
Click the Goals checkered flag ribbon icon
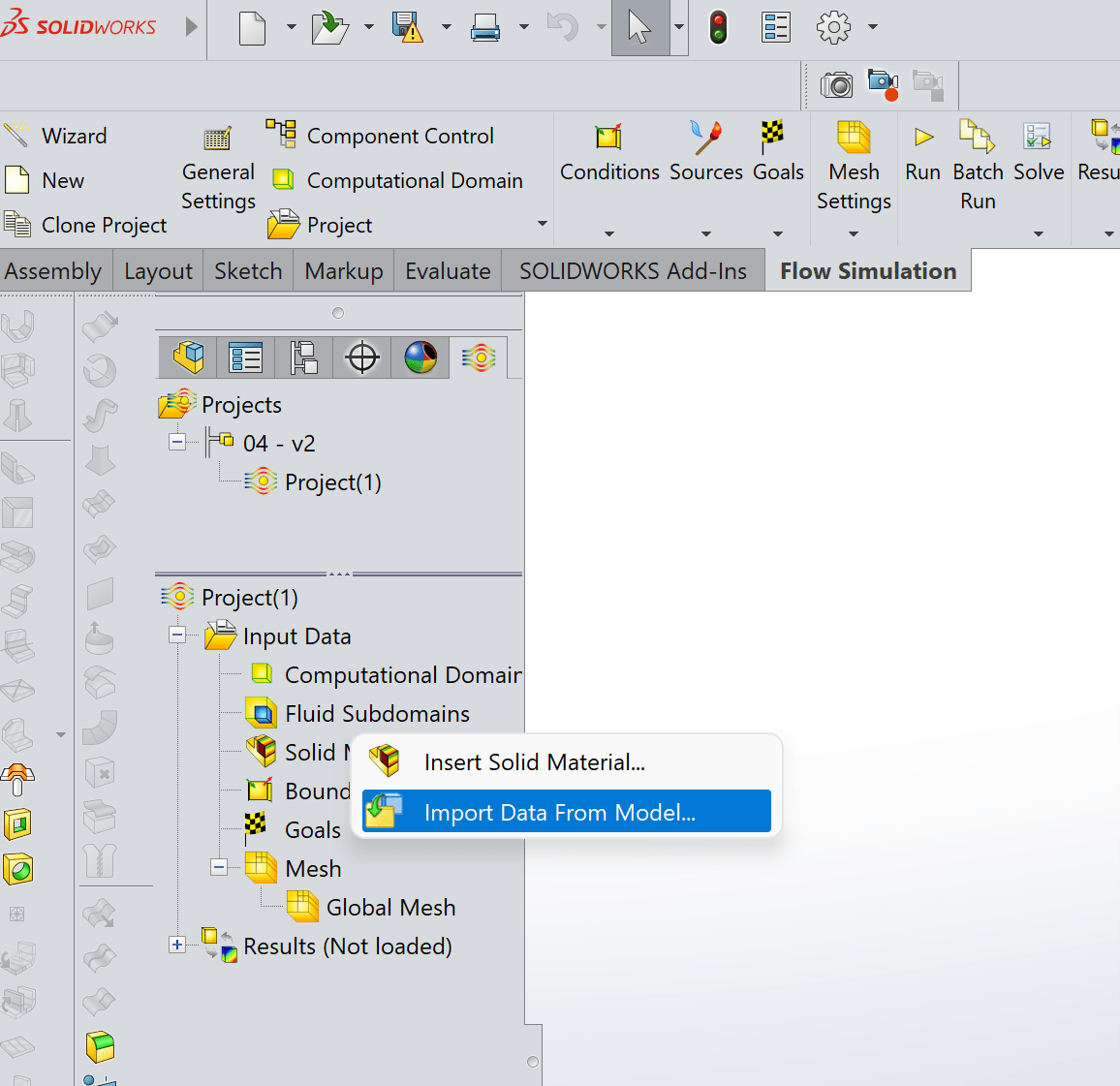(771, 137)
